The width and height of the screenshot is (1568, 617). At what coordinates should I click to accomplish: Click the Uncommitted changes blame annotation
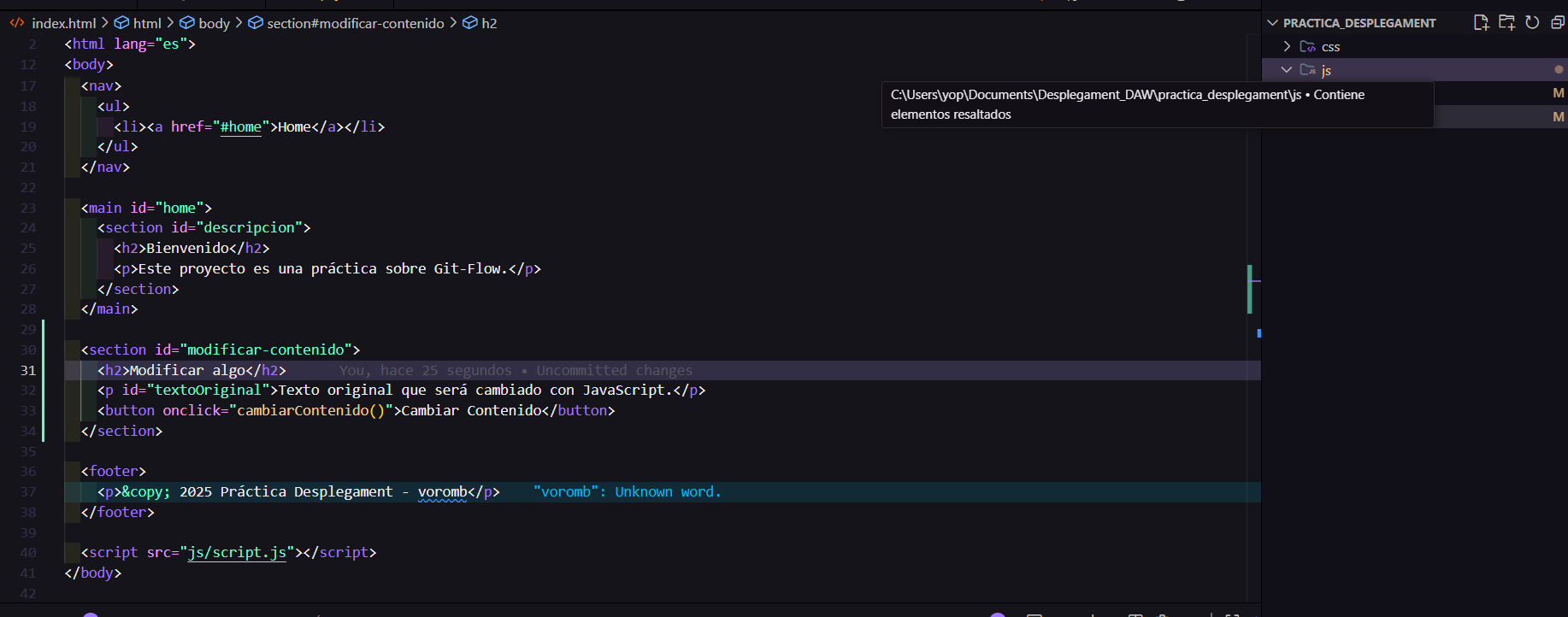(x=614, y=371)
